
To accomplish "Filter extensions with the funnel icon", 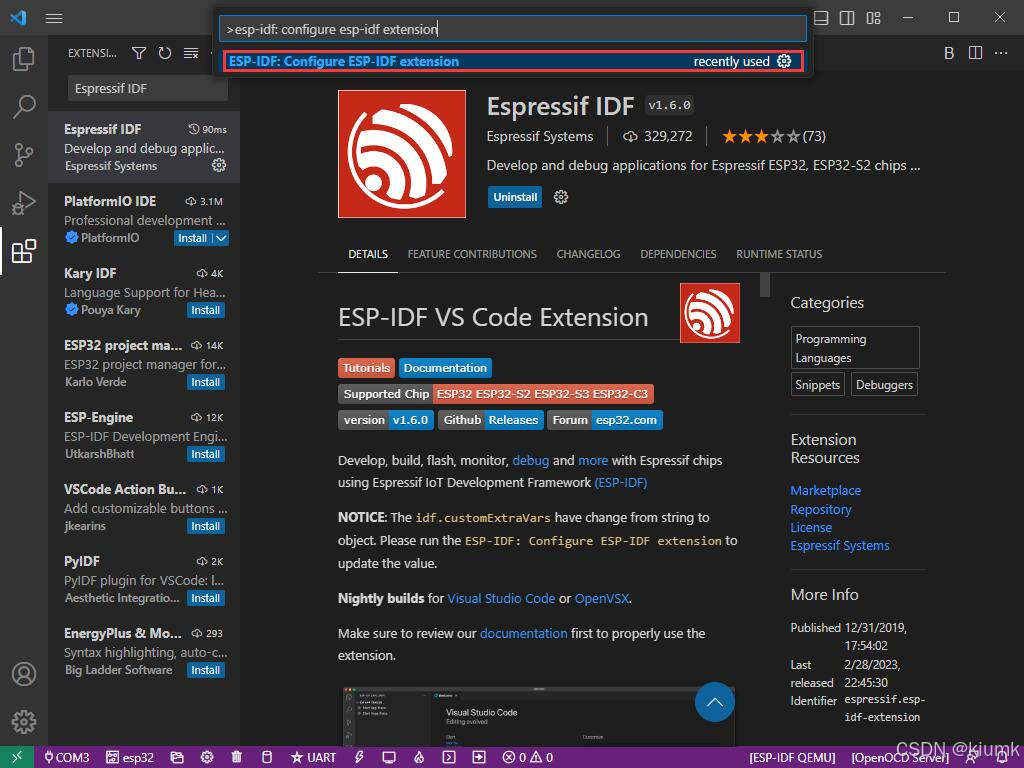I will point(138,53).
